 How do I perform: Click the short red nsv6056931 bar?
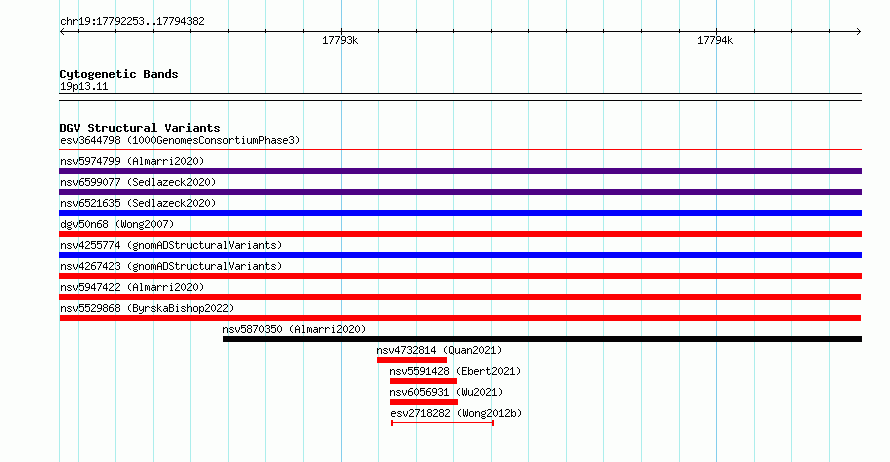coord(424,402)
